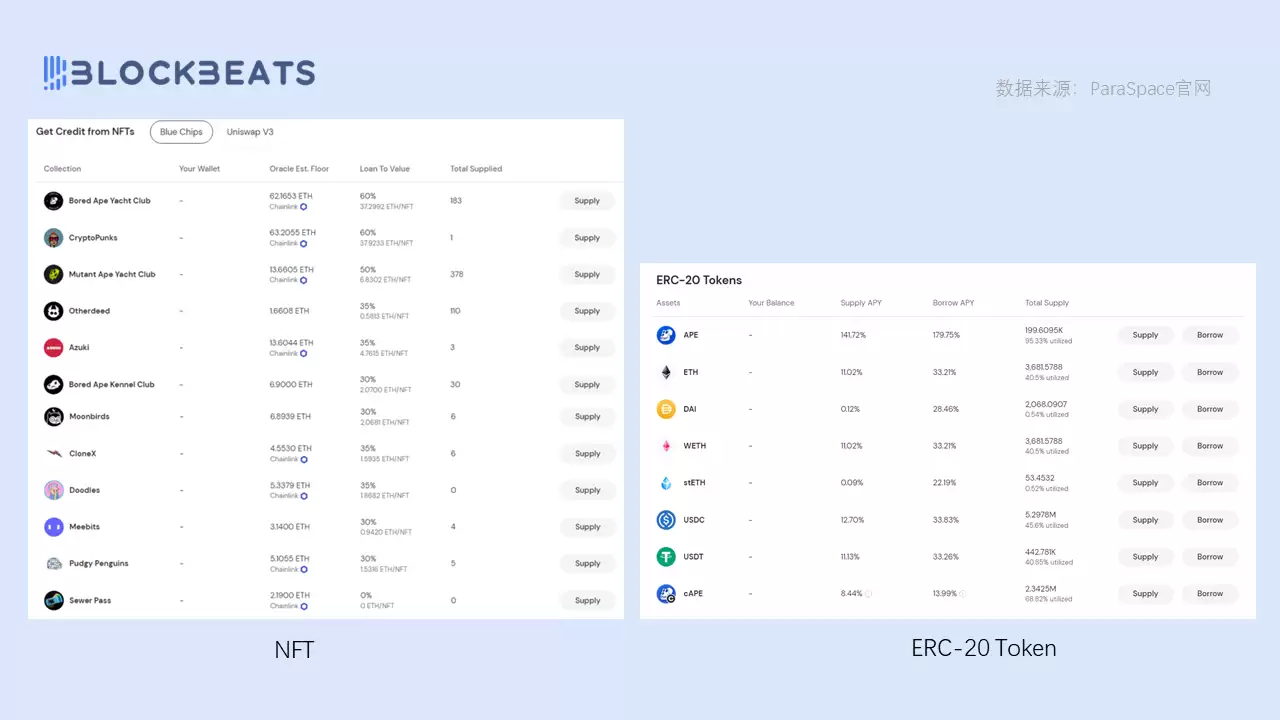
Task: Click the Borrow APY column header
Action: pyautogui.click(x=954, y=303)
